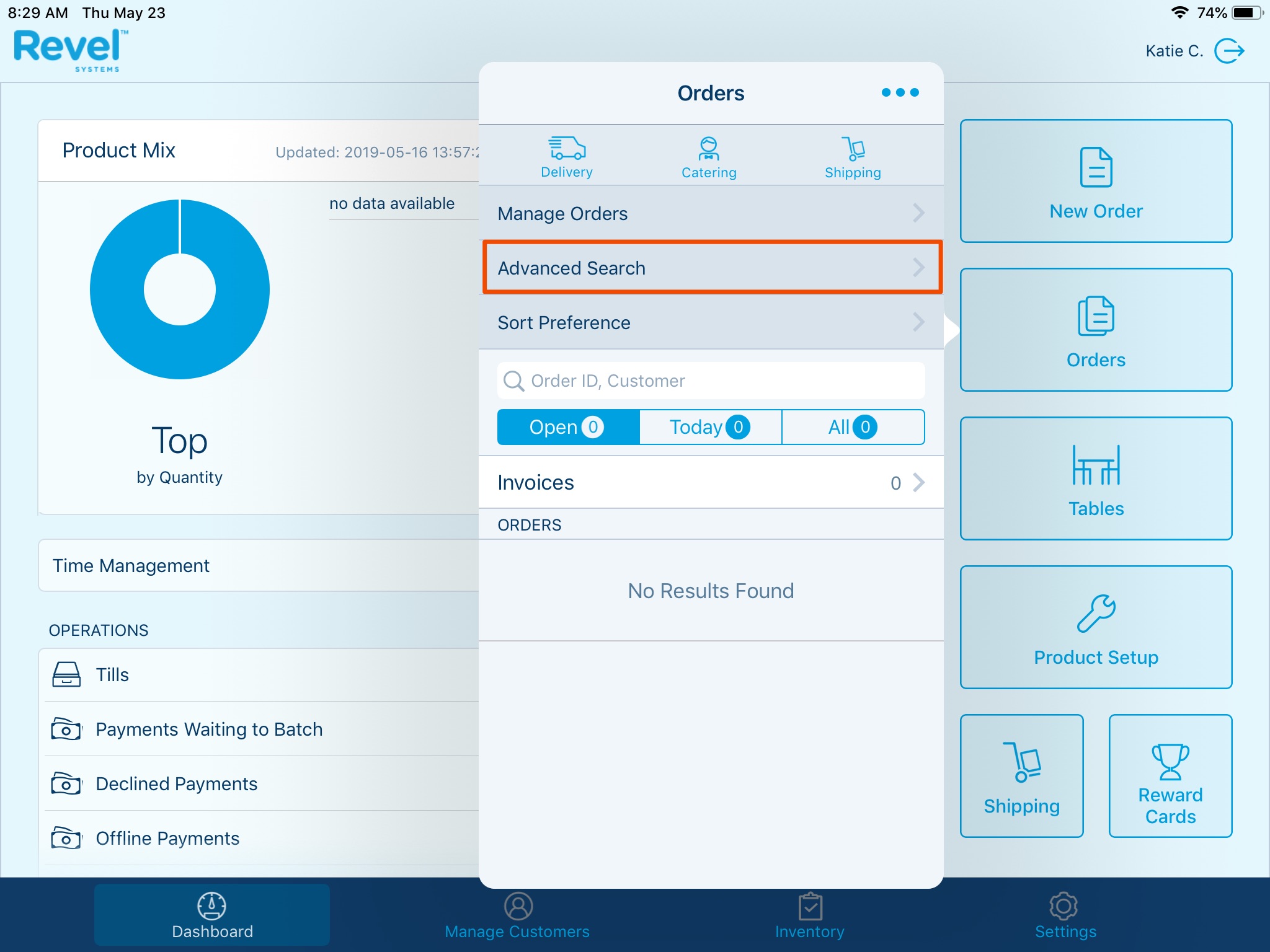Go to Manage Customers tab
This screenshot has width=1270, height=952.
pyautogui.click(x=517, y=915)
